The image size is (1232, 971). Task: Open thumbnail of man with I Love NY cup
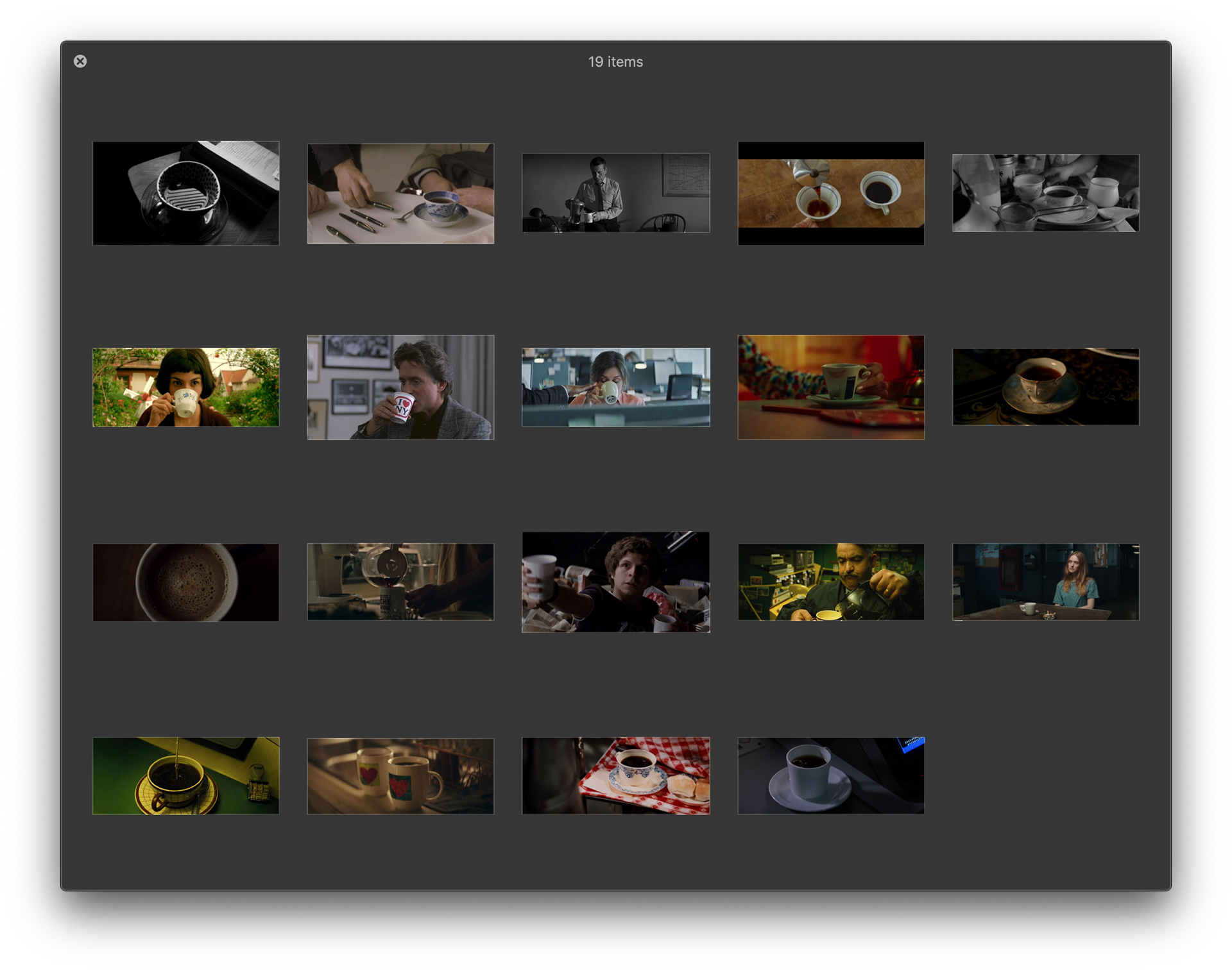click(400, 387)
